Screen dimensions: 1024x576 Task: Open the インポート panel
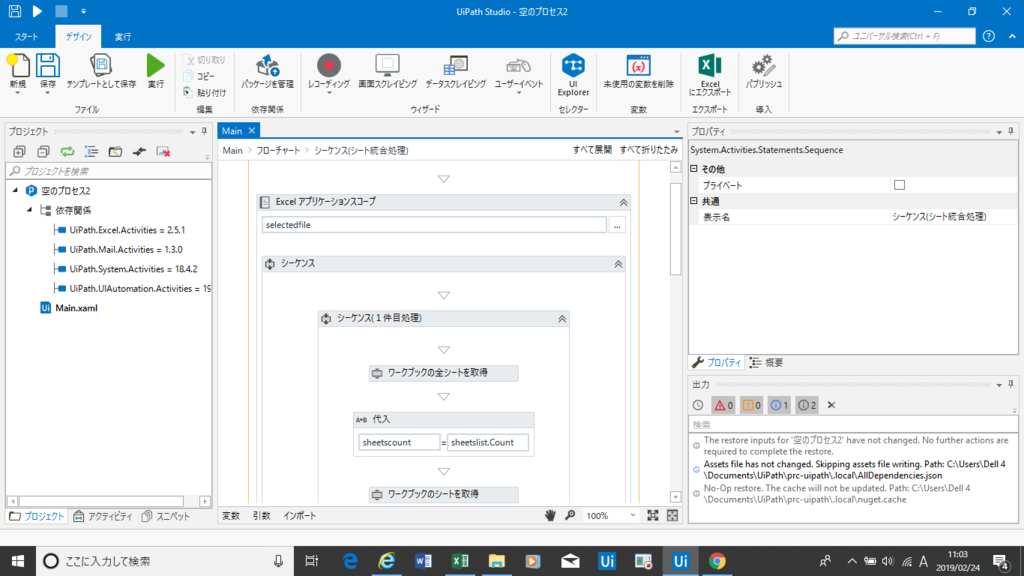pyautogui.click(x=299, y=515)
